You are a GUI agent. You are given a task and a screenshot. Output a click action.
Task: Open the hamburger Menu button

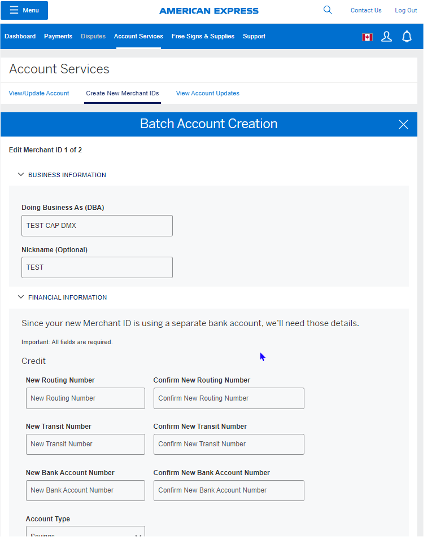pyautogui.click(x=24, y=10)
